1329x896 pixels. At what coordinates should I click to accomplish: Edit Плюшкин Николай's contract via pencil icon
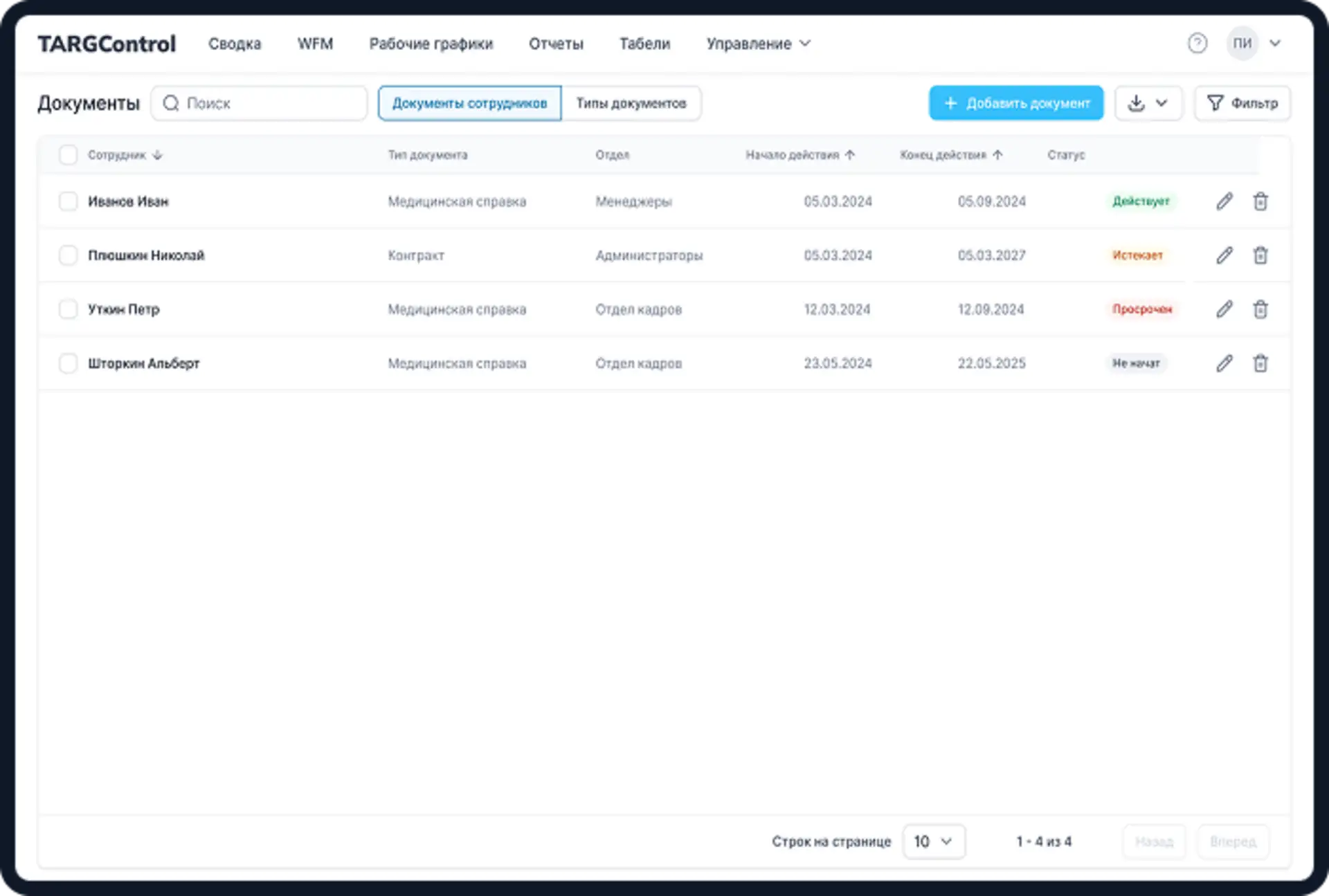click(1224, 255)
